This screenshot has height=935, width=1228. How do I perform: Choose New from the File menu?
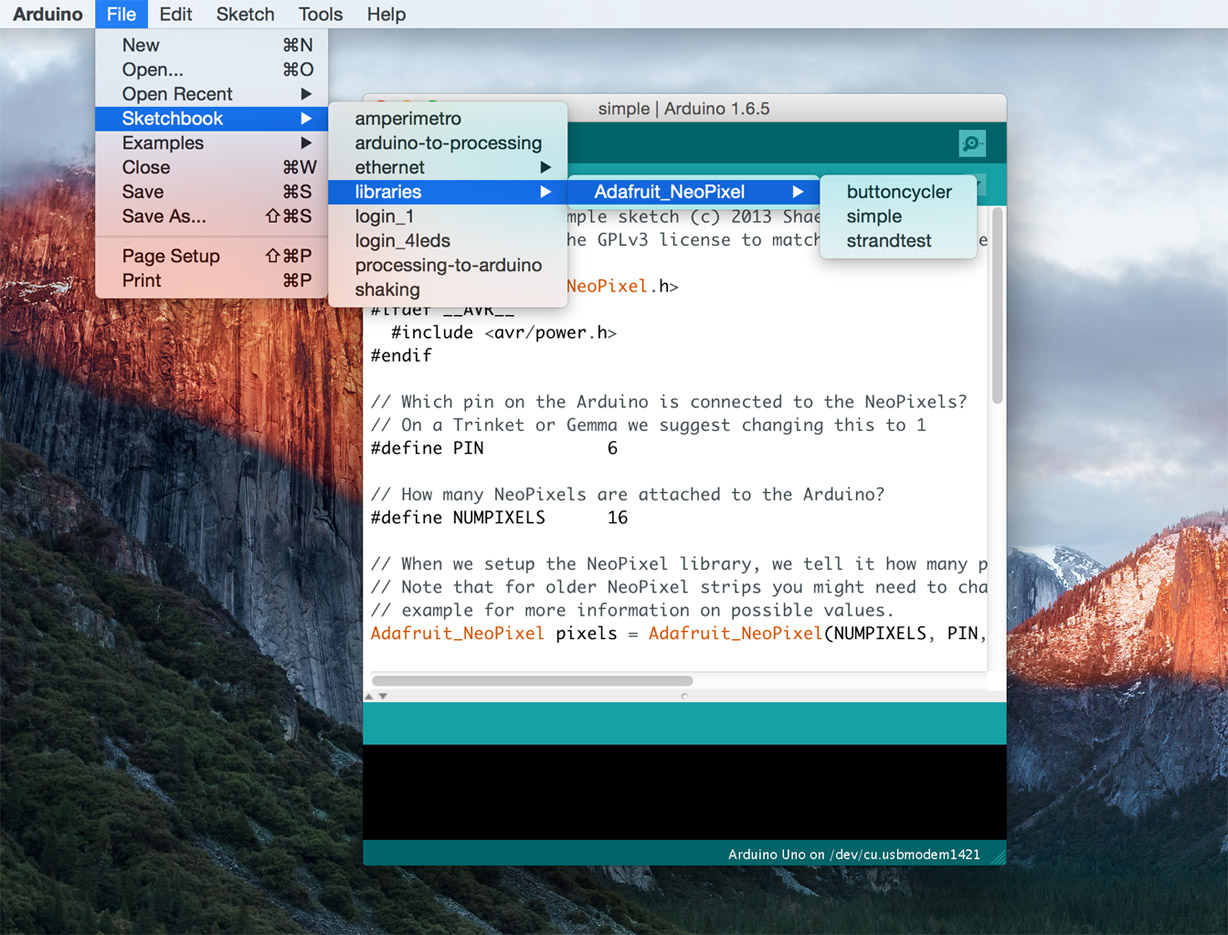tap(212, 45)
